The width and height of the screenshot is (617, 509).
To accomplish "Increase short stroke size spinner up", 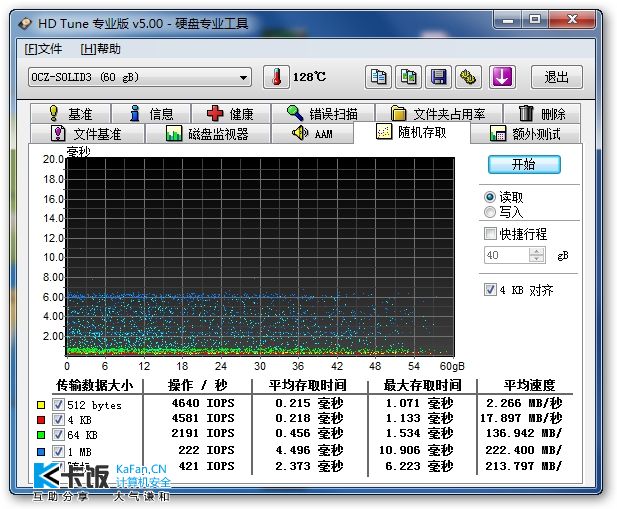I will click(537, 251).
